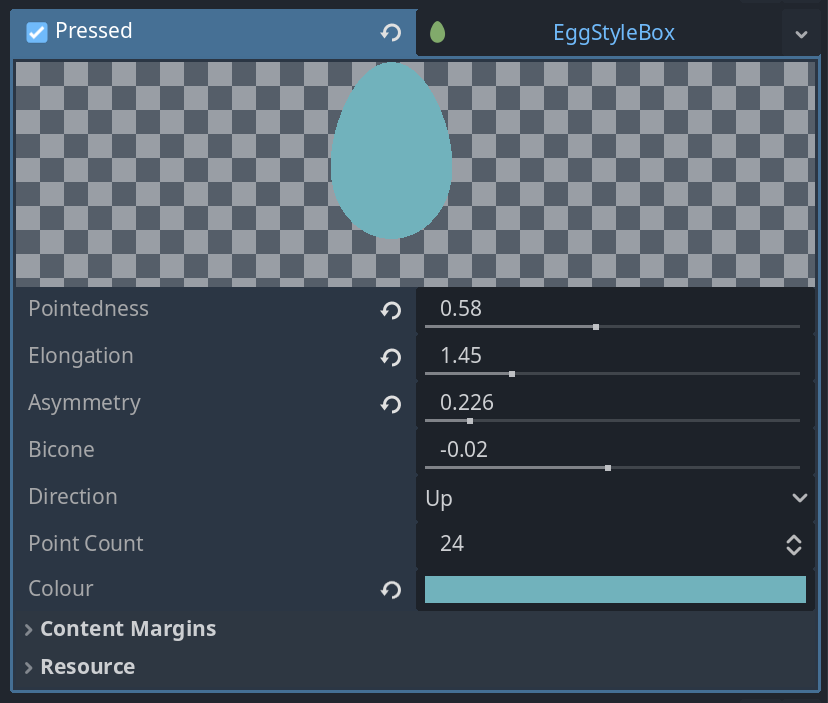Revert the Pressed property to default
The height and width of the screenshot is (703, 828).
pyautogui.click(x=391, y=33)
